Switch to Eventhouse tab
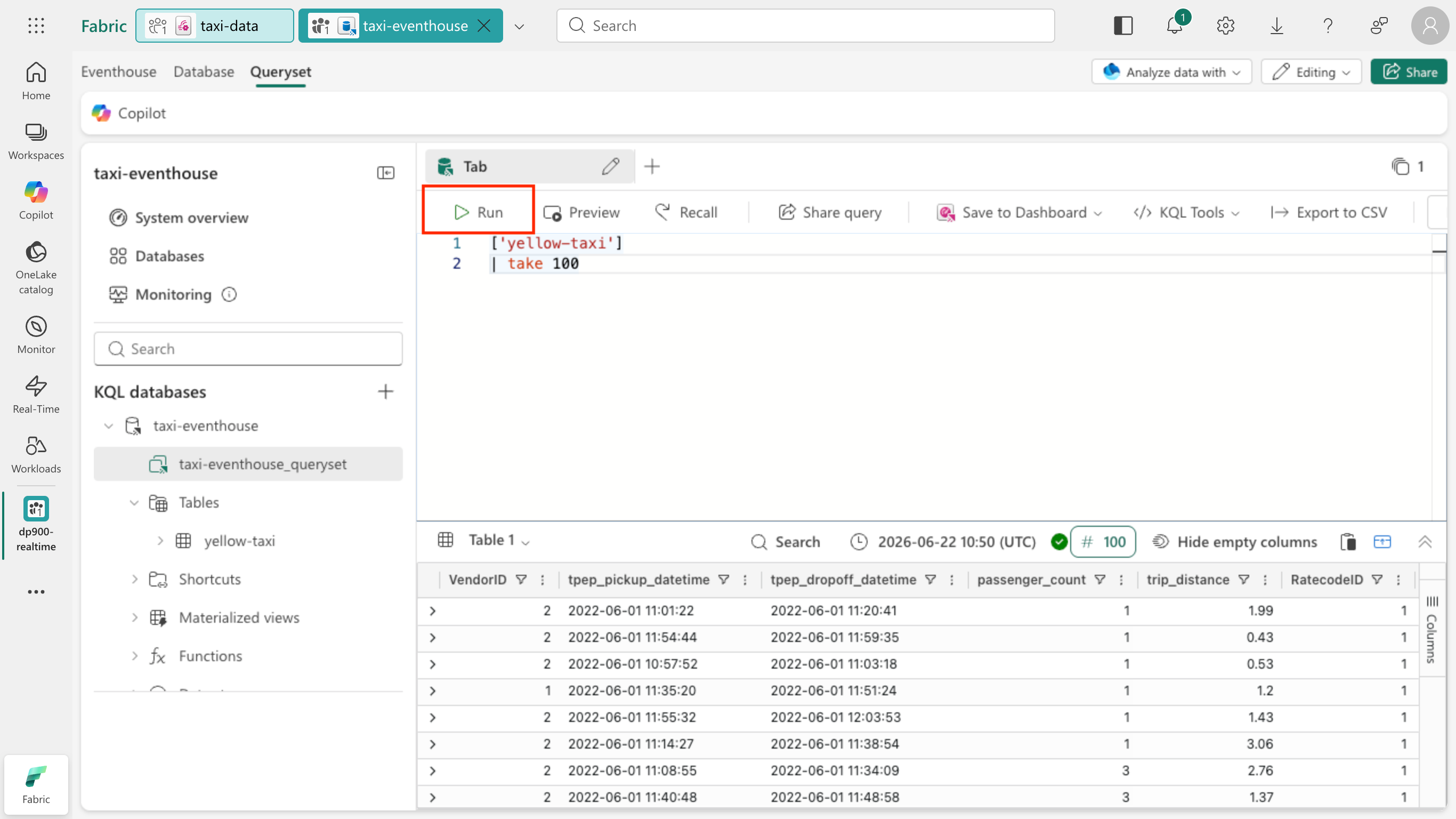This screenshot has width=1456, height=819. [119, 72]
